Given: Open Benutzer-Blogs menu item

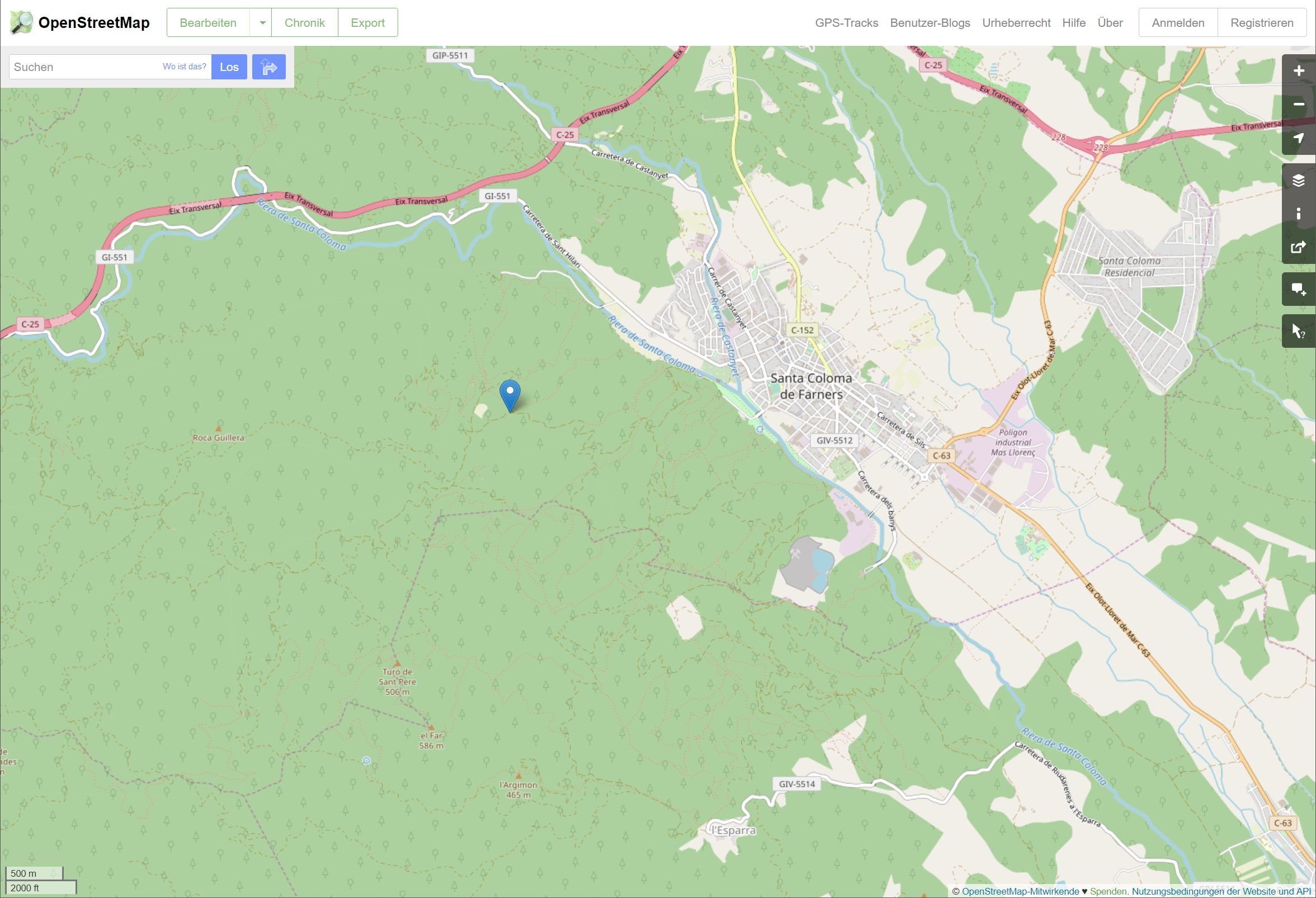Looking at the screenshot, I should coord(930,23).
